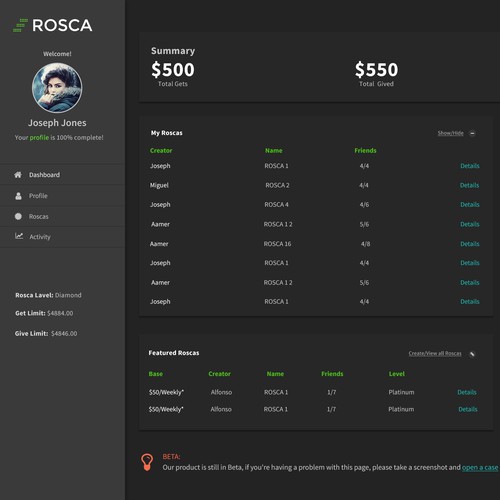Select the Roscas menu item

coord(38,216)
